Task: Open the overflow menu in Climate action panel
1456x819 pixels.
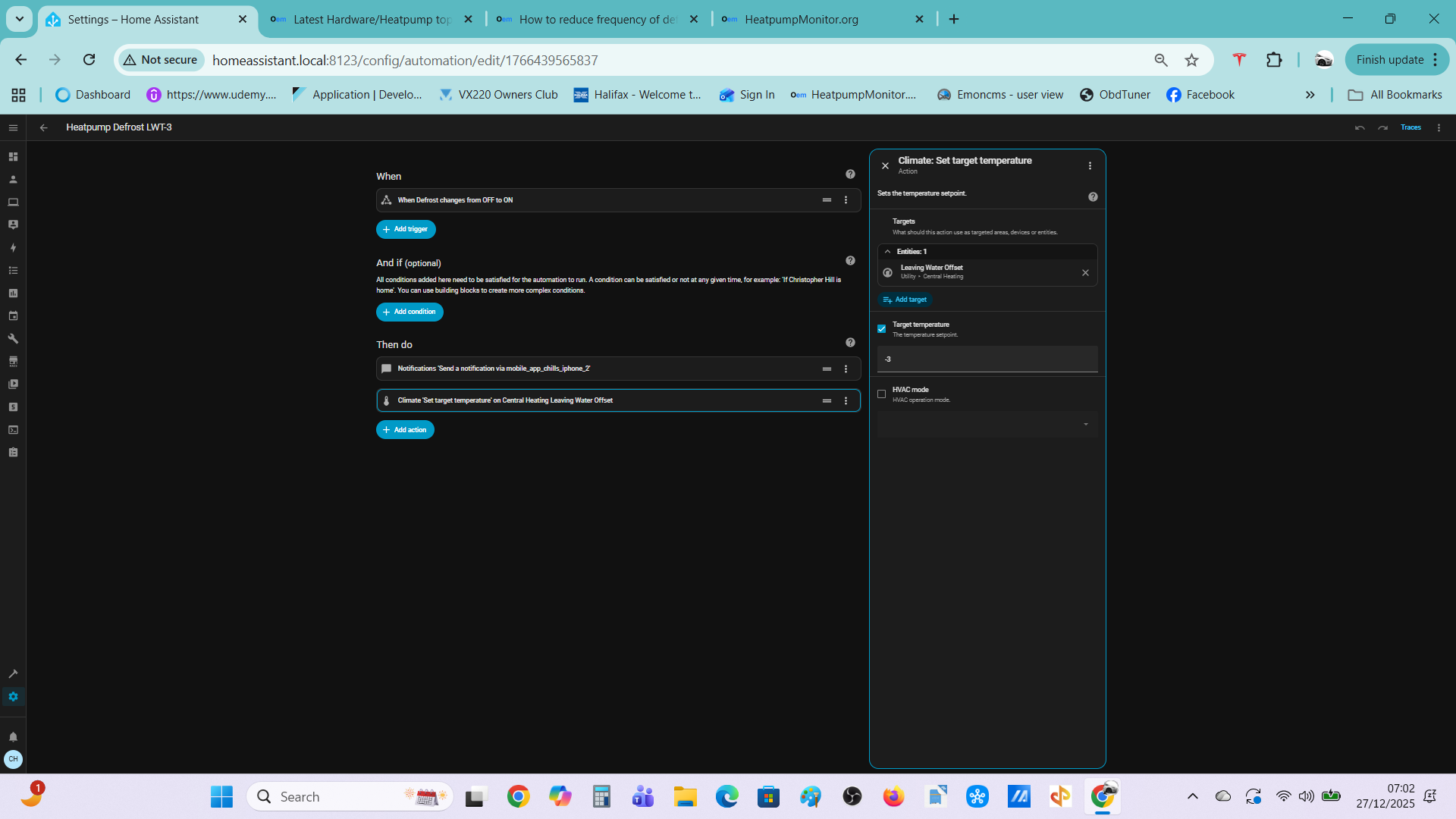Action: (1090, 165)
